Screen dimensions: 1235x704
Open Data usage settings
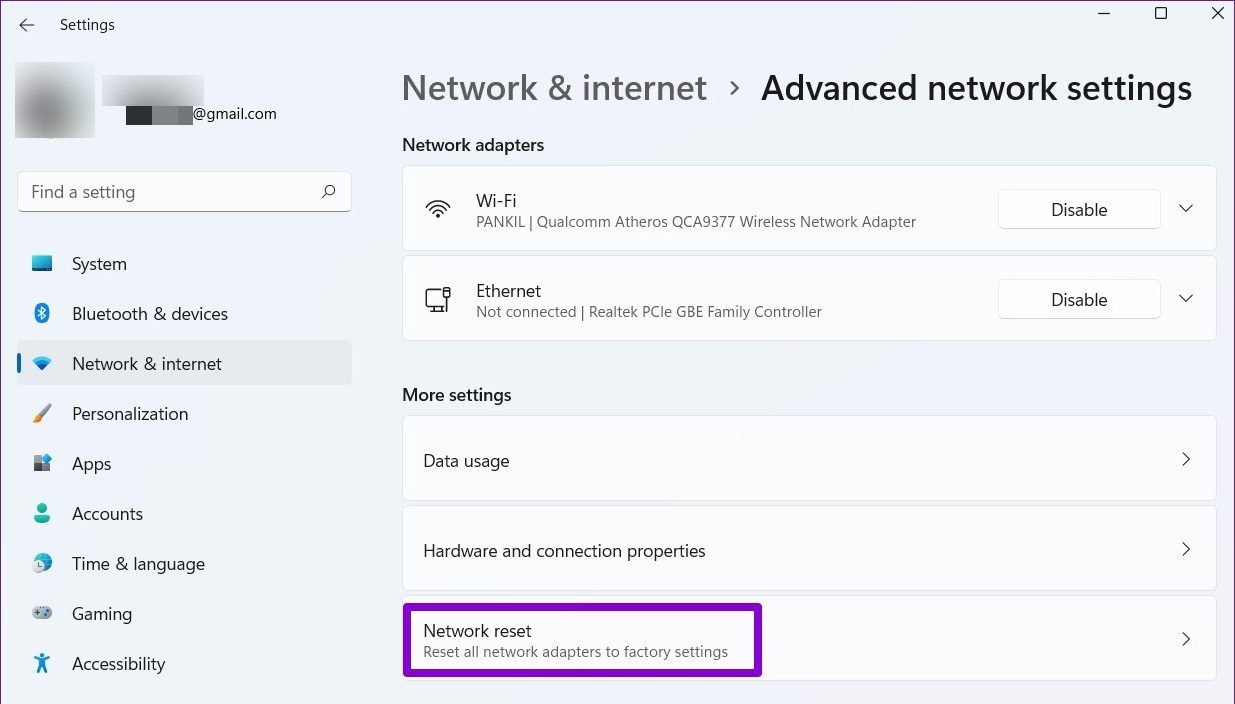809,459
